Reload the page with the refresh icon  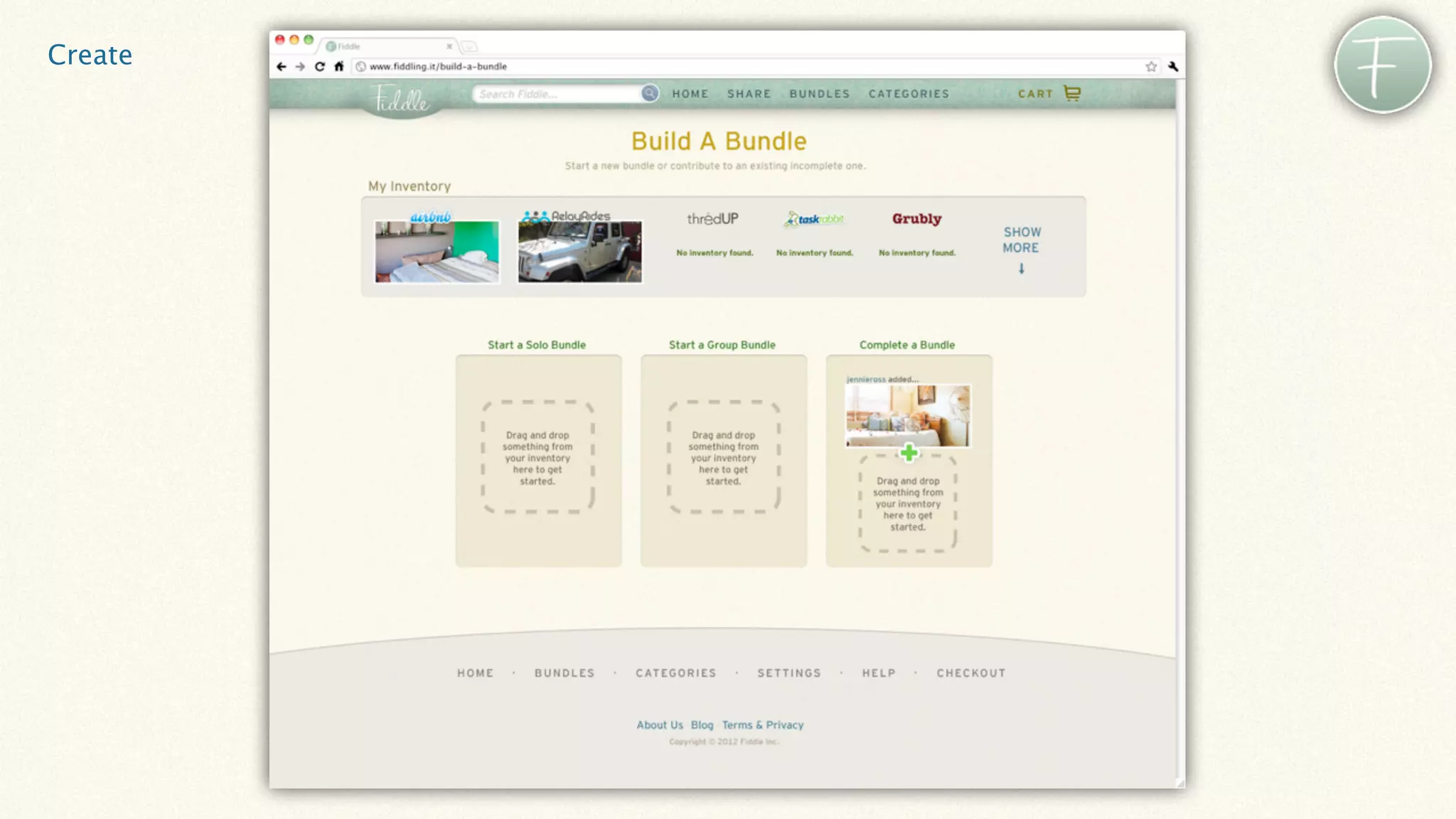click(320, 67)
